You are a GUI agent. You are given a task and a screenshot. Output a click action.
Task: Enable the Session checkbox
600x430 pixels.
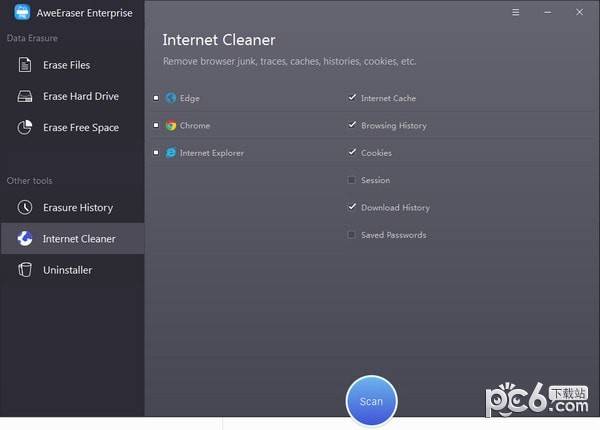(351, 180)
